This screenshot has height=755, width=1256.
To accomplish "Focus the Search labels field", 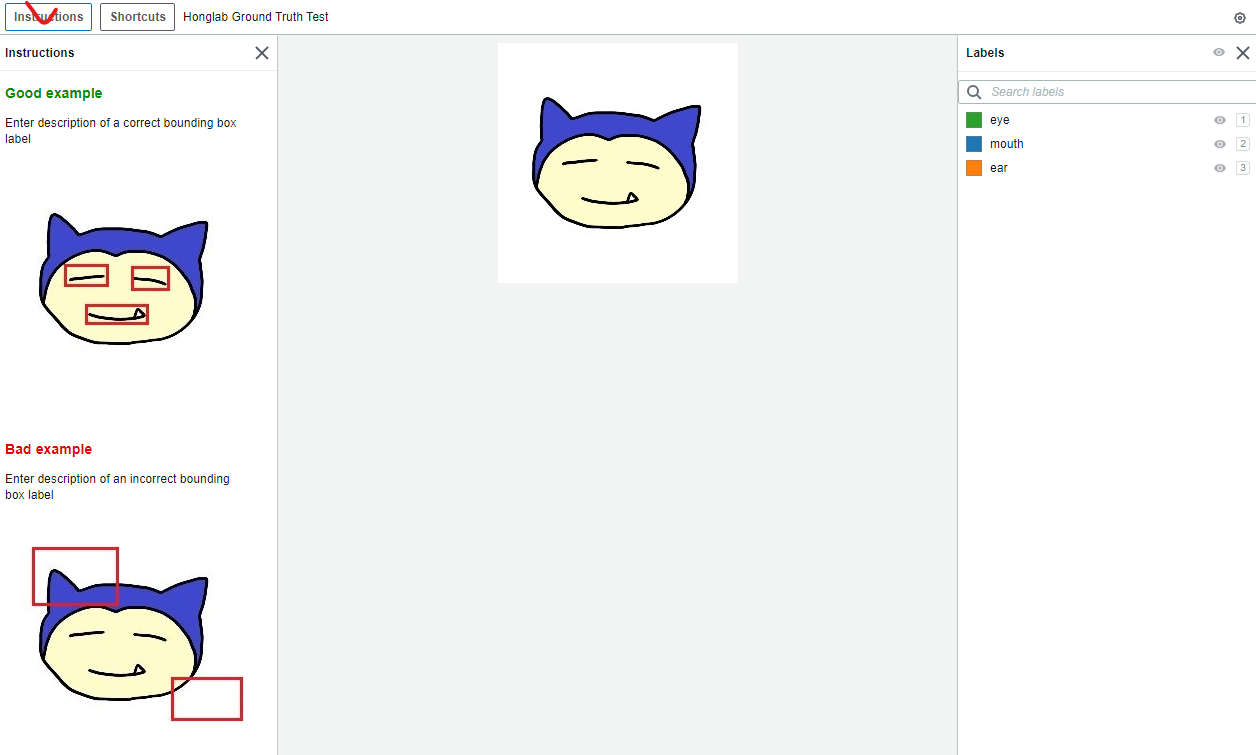I will point(1107,92).
